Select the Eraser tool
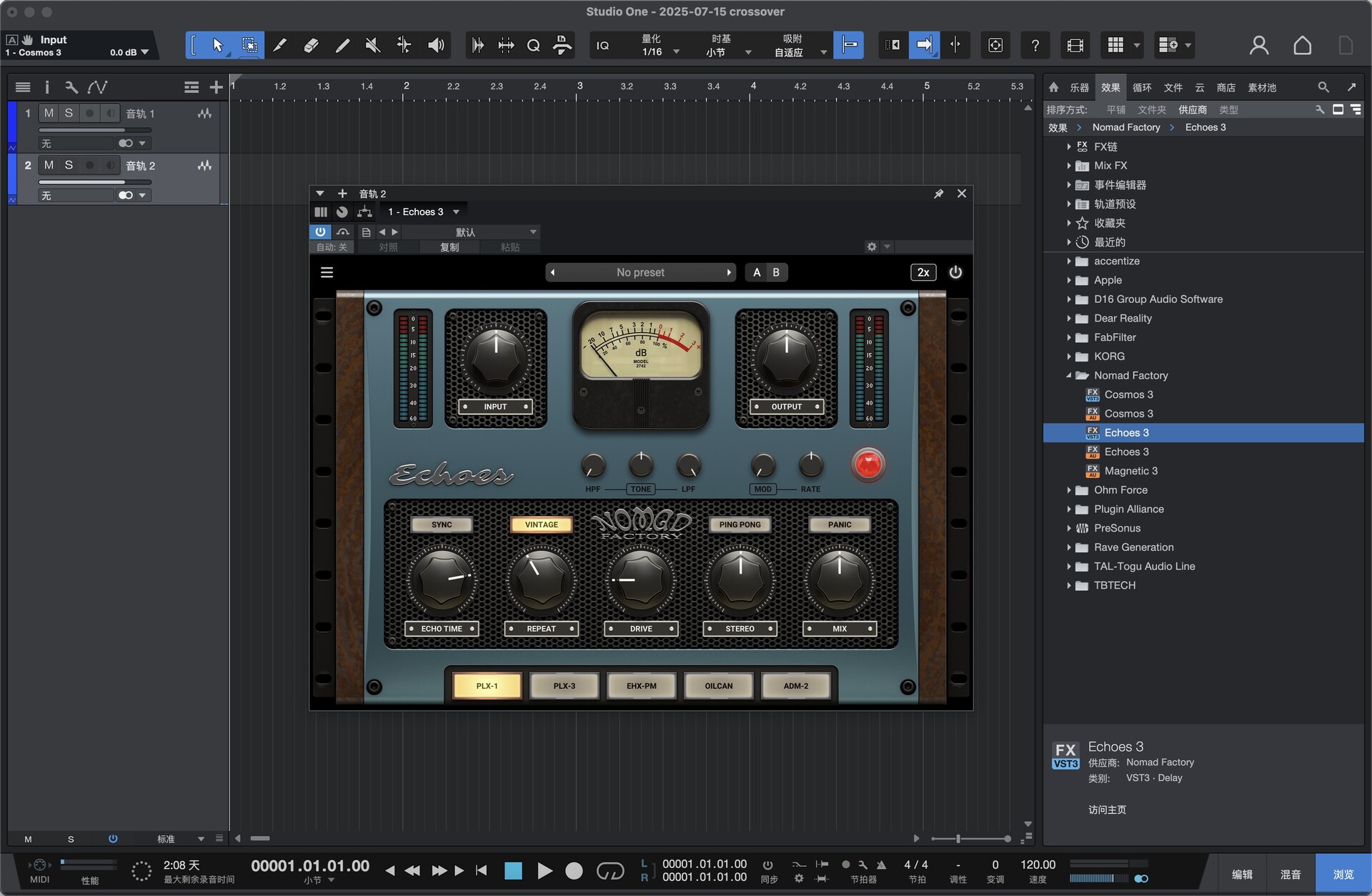The height and width of the screenshot is (896, 1372). tap(311, 46)
